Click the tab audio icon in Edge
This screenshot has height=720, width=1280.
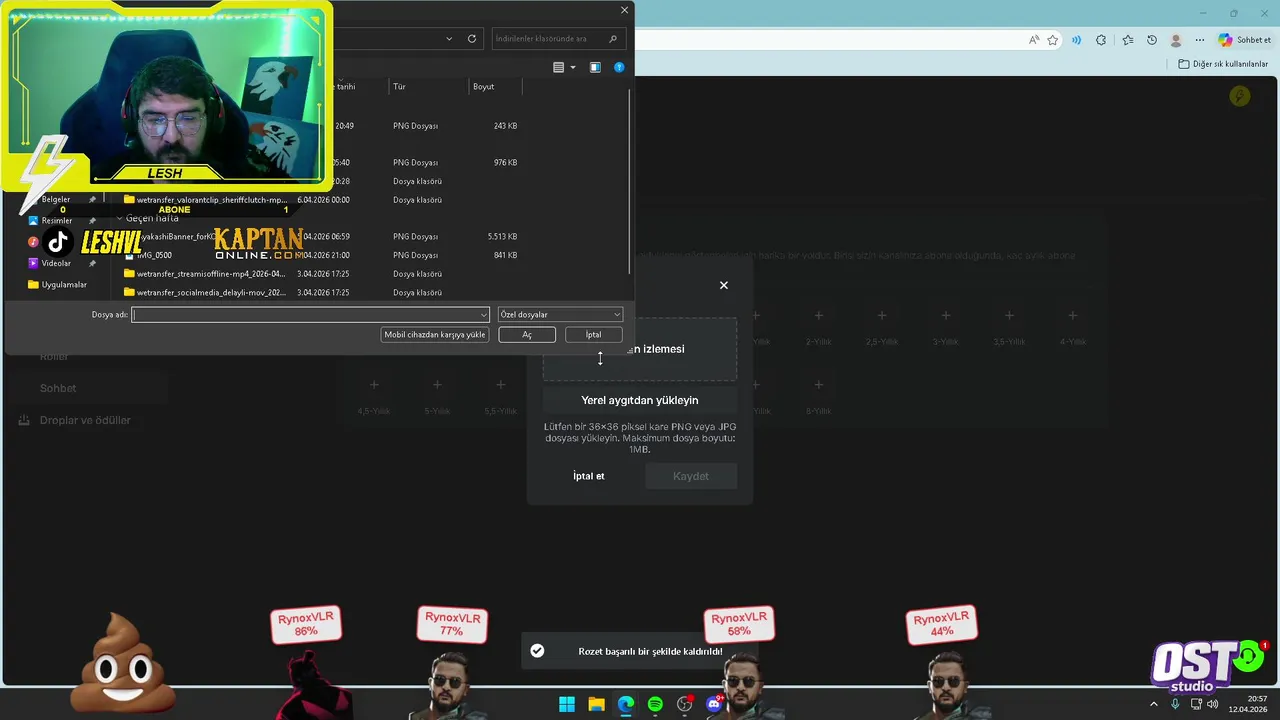tap(1077, 40)
